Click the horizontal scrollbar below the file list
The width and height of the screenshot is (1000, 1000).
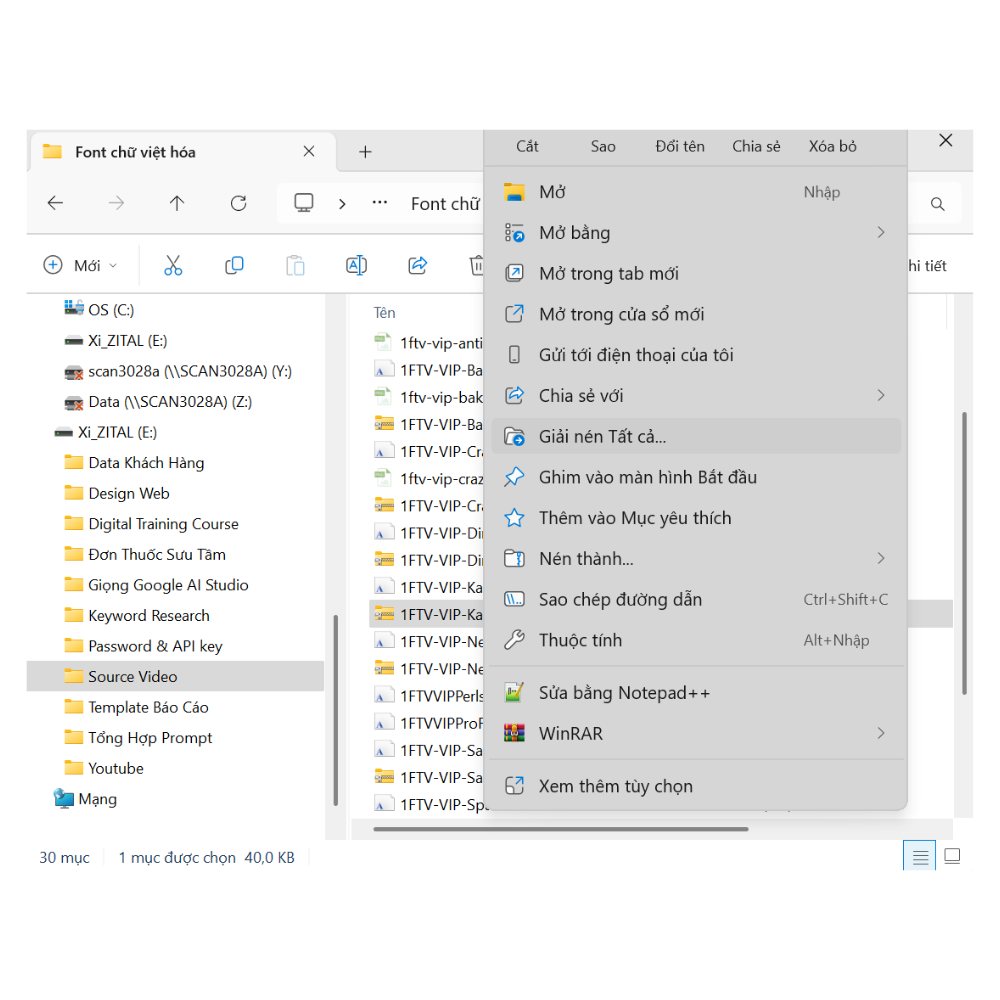(x=560, y=828)
